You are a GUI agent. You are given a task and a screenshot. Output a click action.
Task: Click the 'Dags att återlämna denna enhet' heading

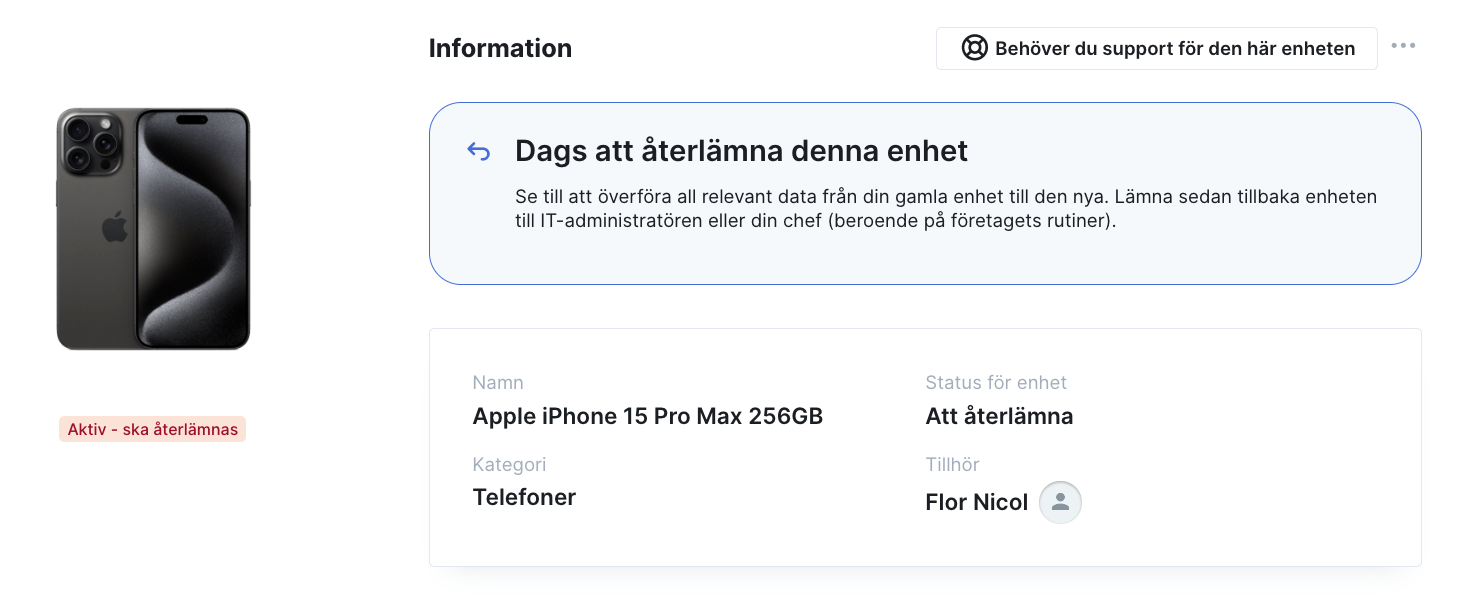[741, 151]
